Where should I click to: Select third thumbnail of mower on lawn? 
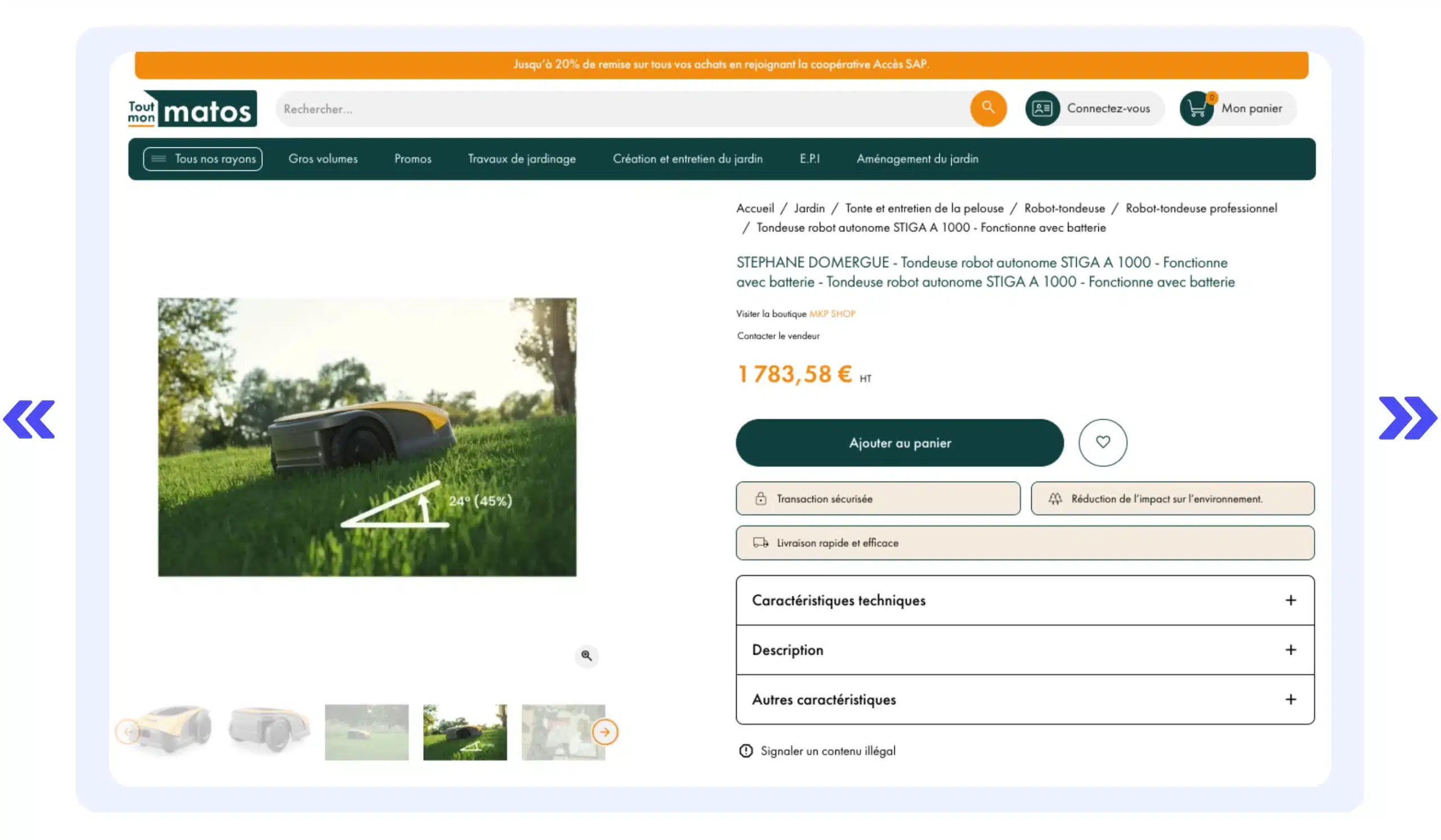click(366, 731)
